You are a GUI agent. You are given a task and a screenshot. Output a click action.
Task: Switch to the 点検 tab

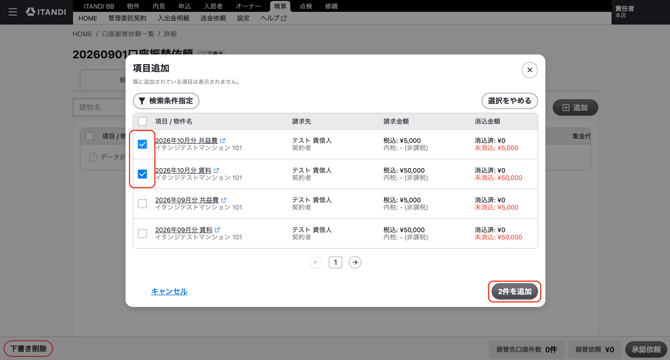tap(306, 6)
